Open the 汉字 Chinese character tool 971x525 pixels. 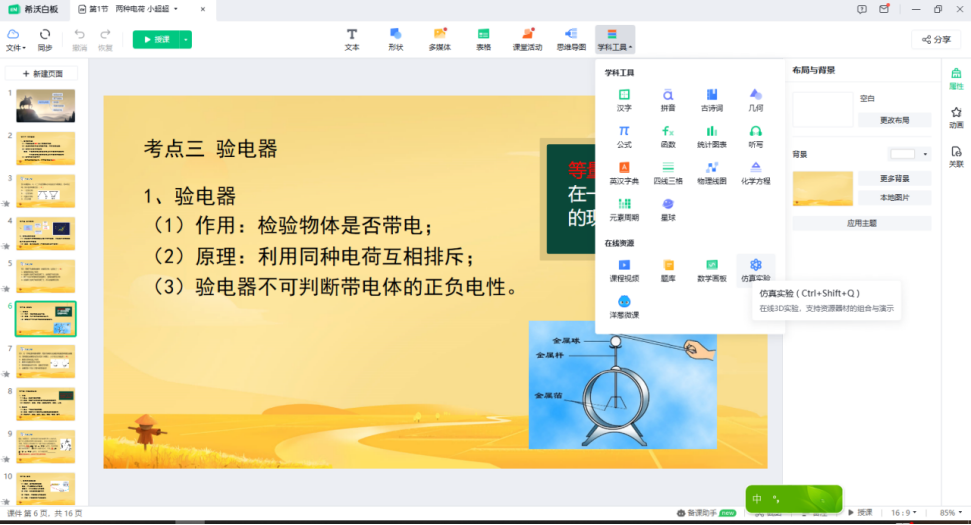[624, 99]
